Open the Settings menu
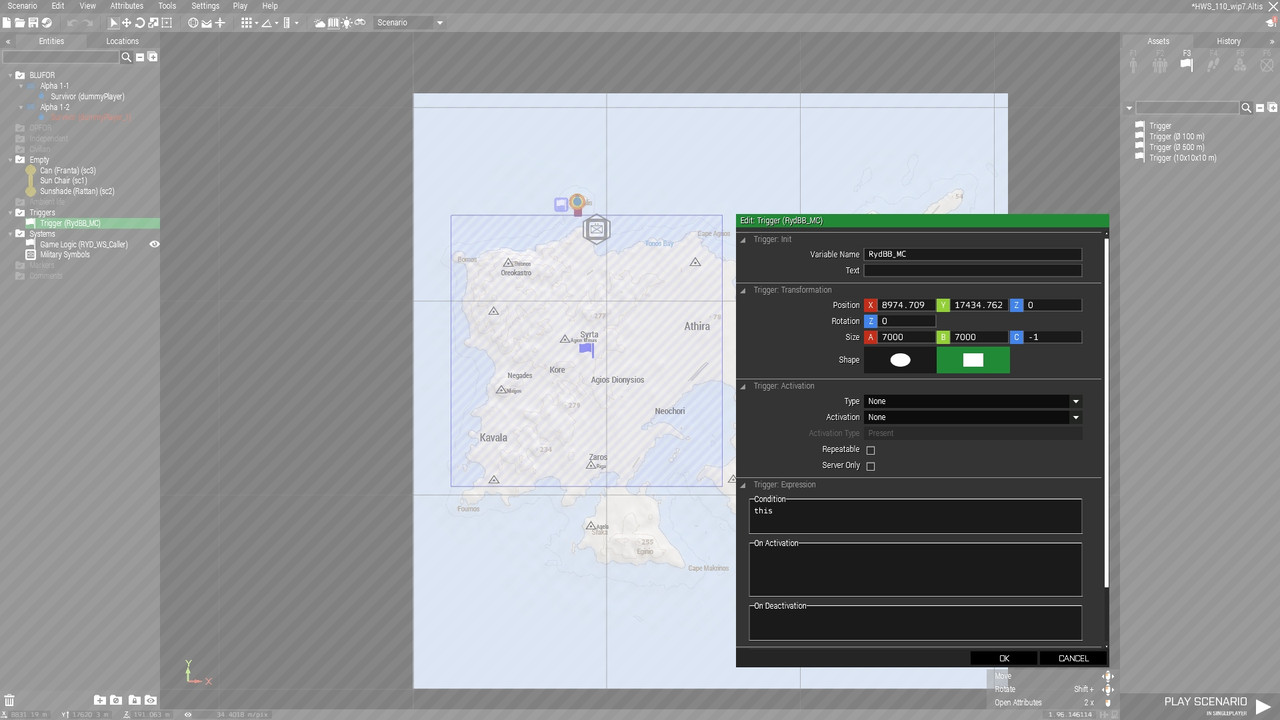 coord(205,6)
